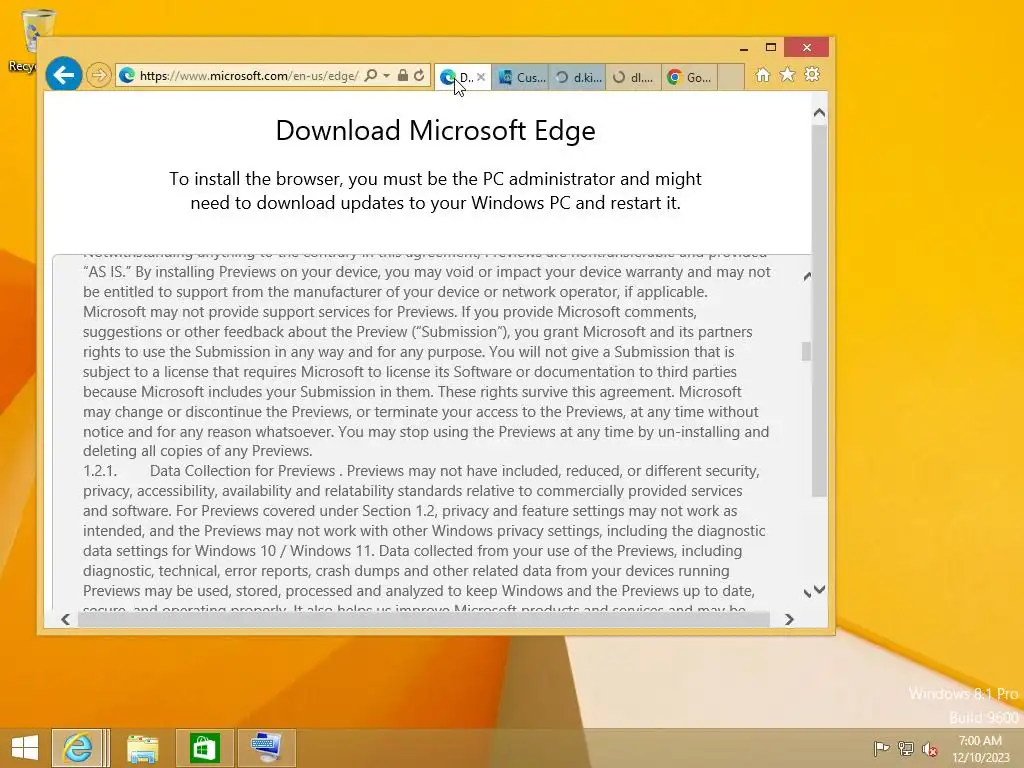Click 'deleting all copies of any Previews.' line

tap(198, 451)
